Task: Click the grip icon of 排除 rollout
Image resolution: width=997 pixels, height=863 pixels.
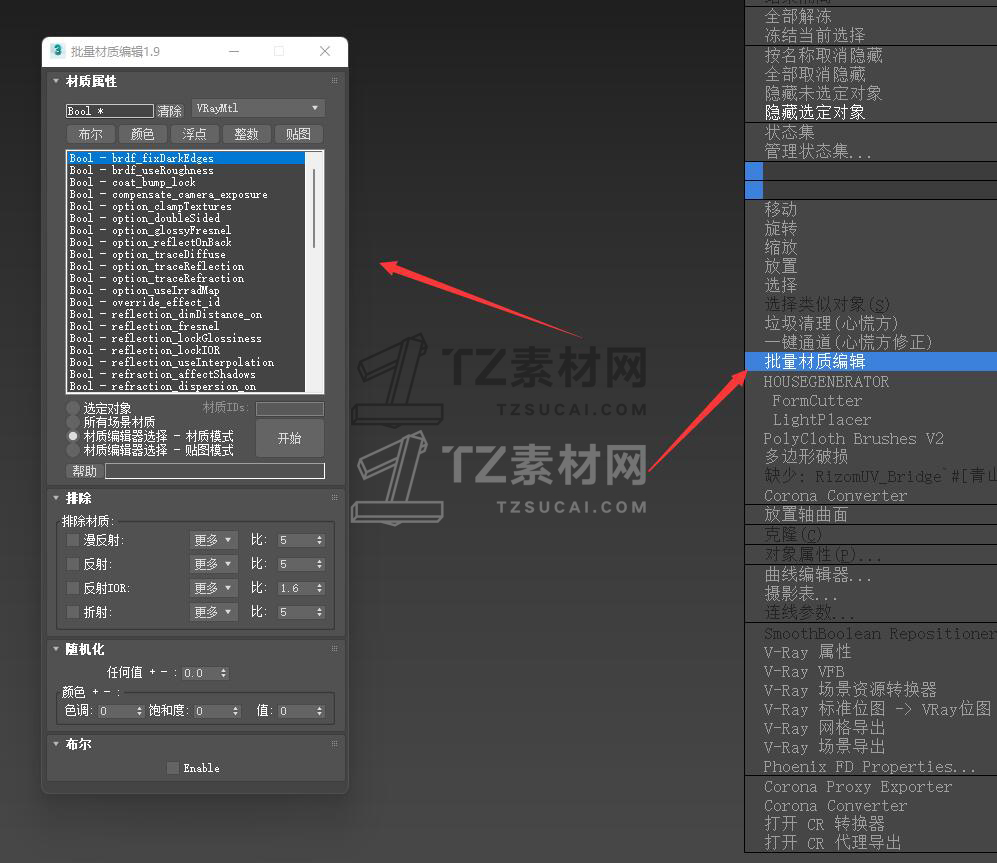Action: click(334, 497)
